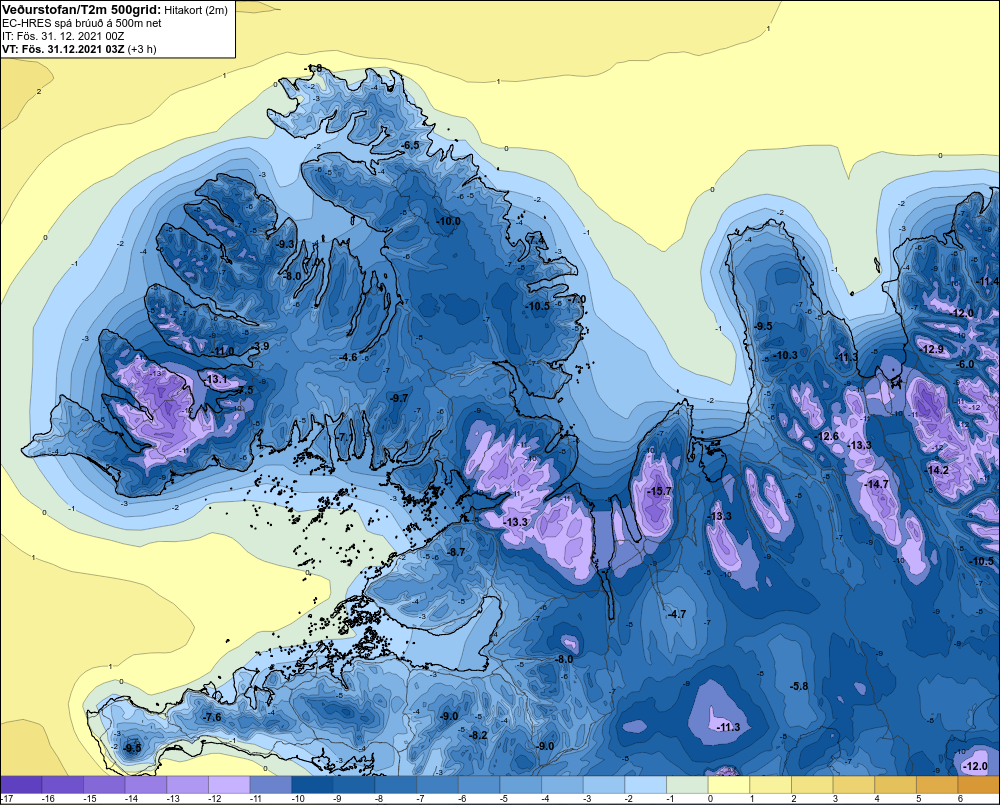Click the -14.7 temperature label

[876, 484]
